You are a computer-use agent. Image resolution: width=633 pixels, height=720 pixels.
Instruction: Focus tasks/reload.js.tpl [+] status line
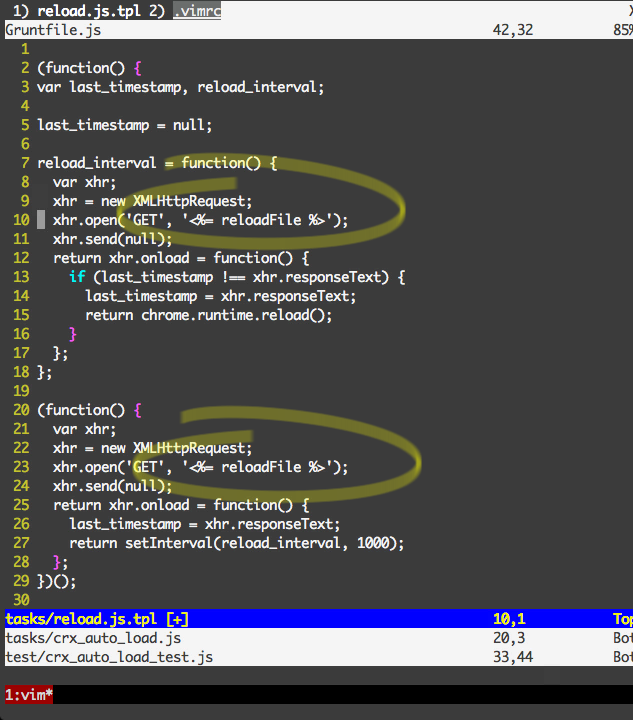point(319,619)
